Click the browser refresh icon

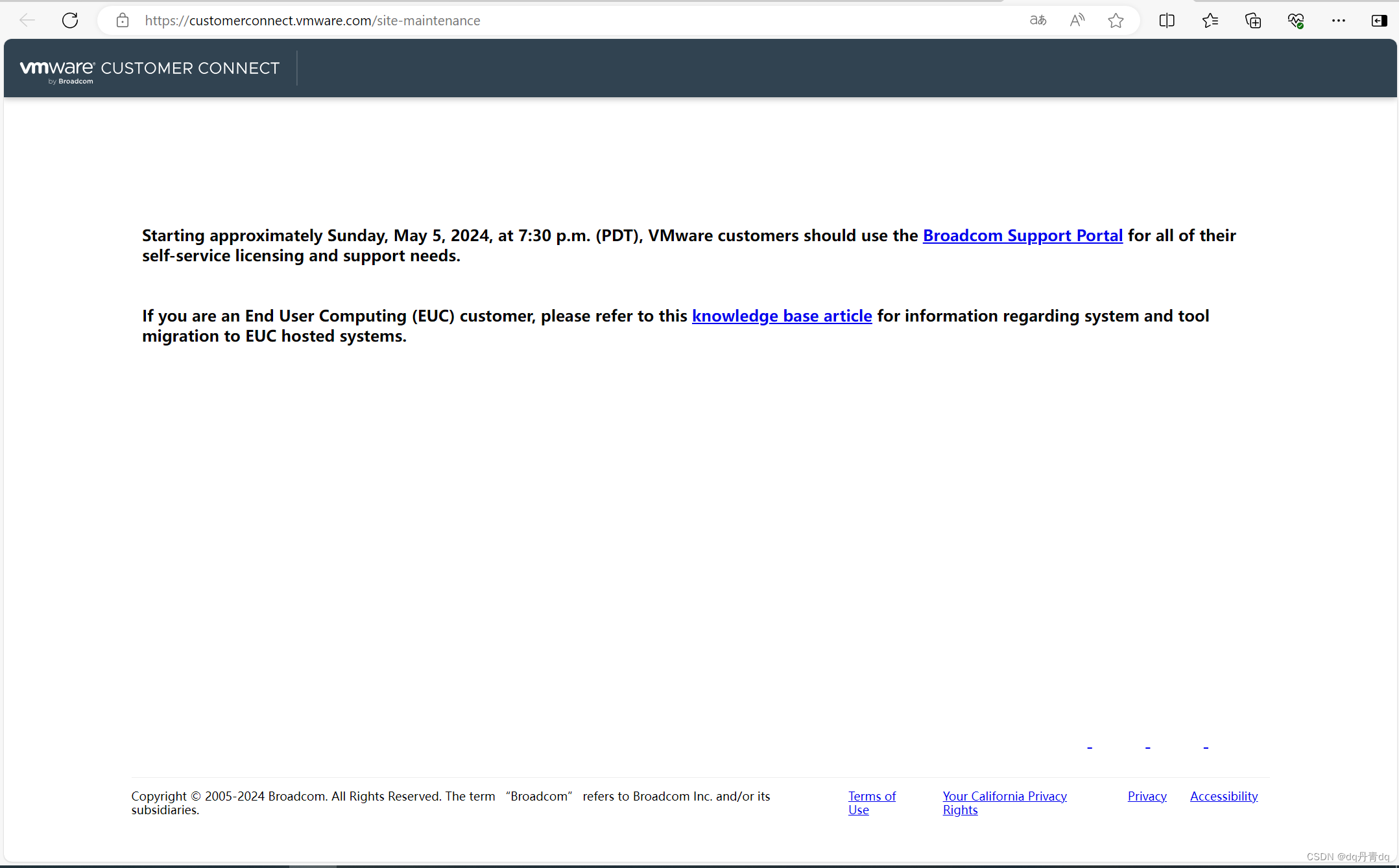(70, 21)
